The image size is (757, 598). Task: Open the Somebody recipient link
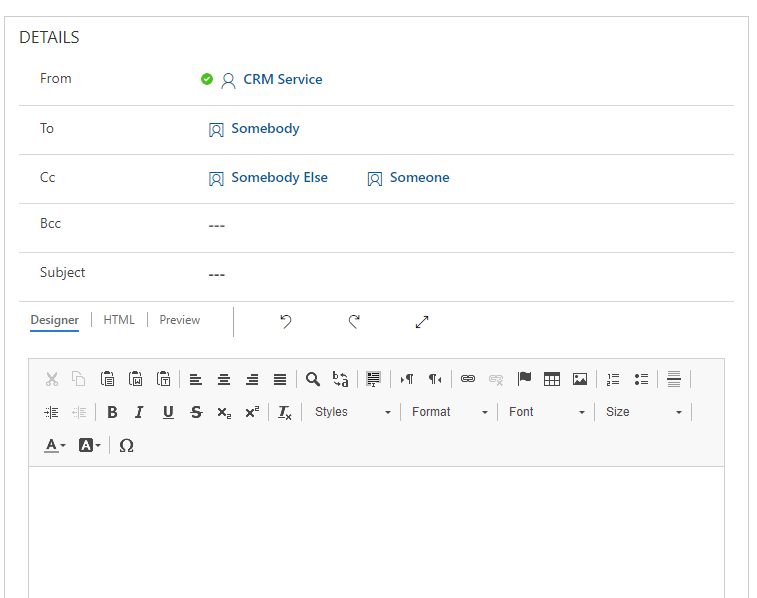pyautogui.click(x=265, y=128)
